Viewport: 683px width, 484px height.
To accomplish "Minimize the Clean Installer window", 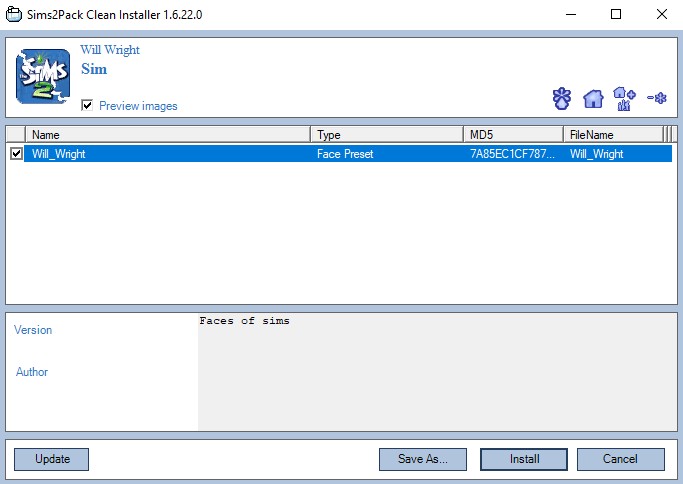I will pyautogui.click(x=571, y=14).
